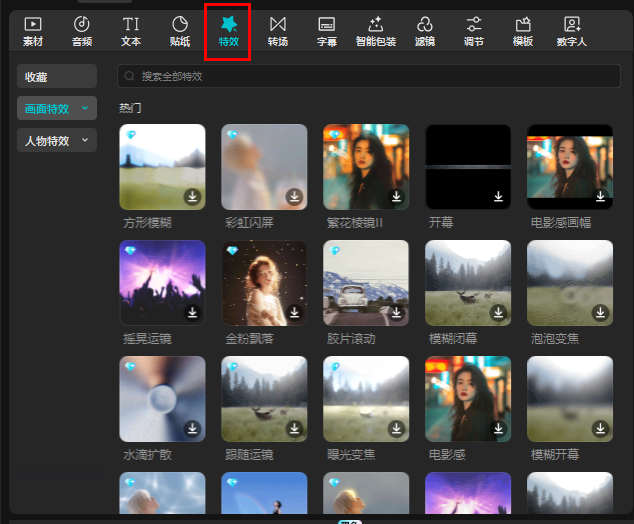Download the 电影感 effect
This screenshot has width=634, height=524.
499,429
